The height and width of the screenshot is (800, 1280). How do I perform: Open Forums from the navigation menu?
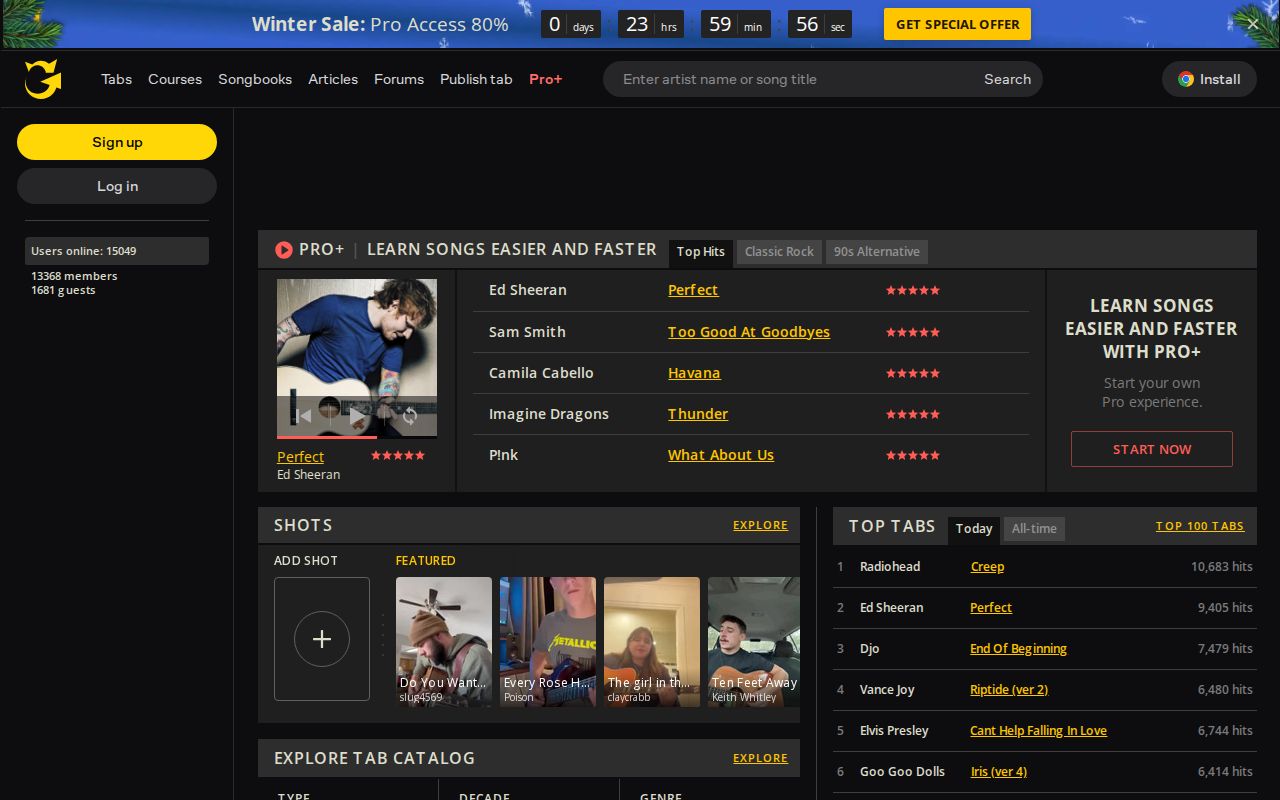pyautogui.click(x=399, y=79)
